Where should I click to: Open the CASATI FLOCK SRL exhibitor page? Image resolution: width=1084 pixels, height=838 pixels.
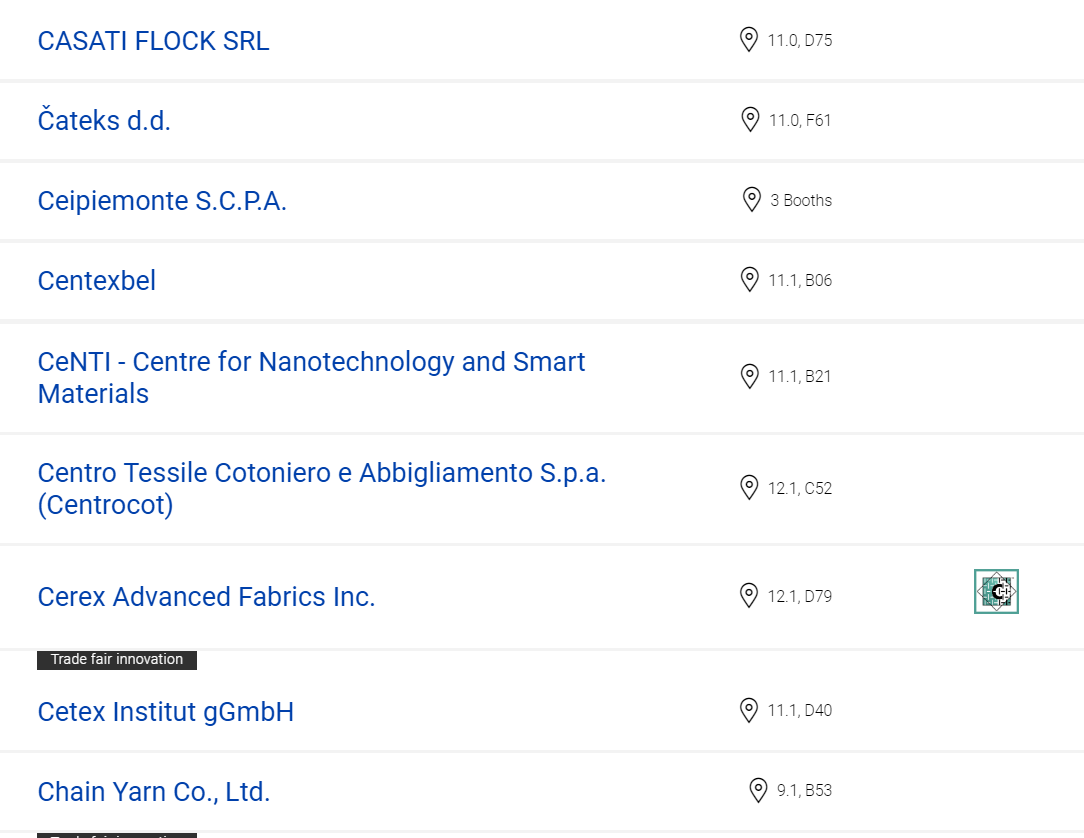[153, 41]
